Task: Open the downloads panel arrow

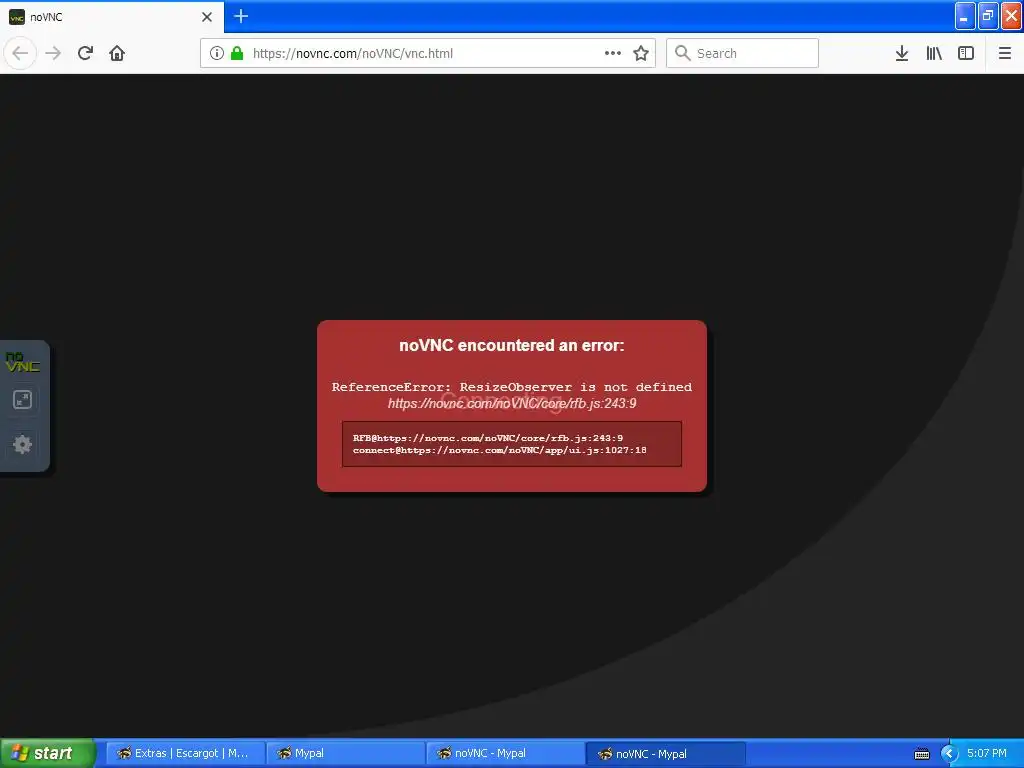Action: click(x=902, y=53)
